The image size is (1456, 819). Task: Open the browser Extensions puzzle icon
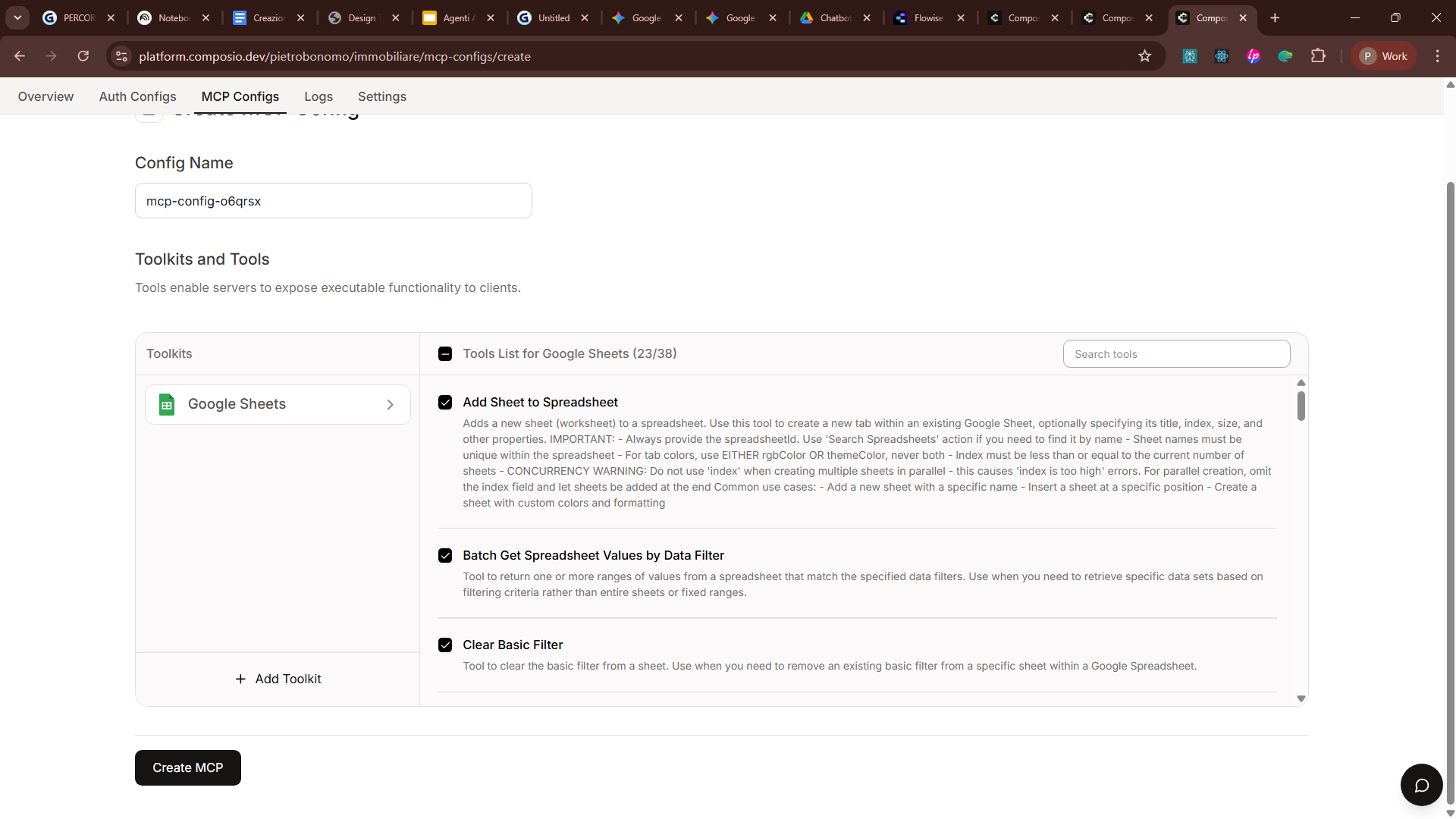tap(1318, 56)
